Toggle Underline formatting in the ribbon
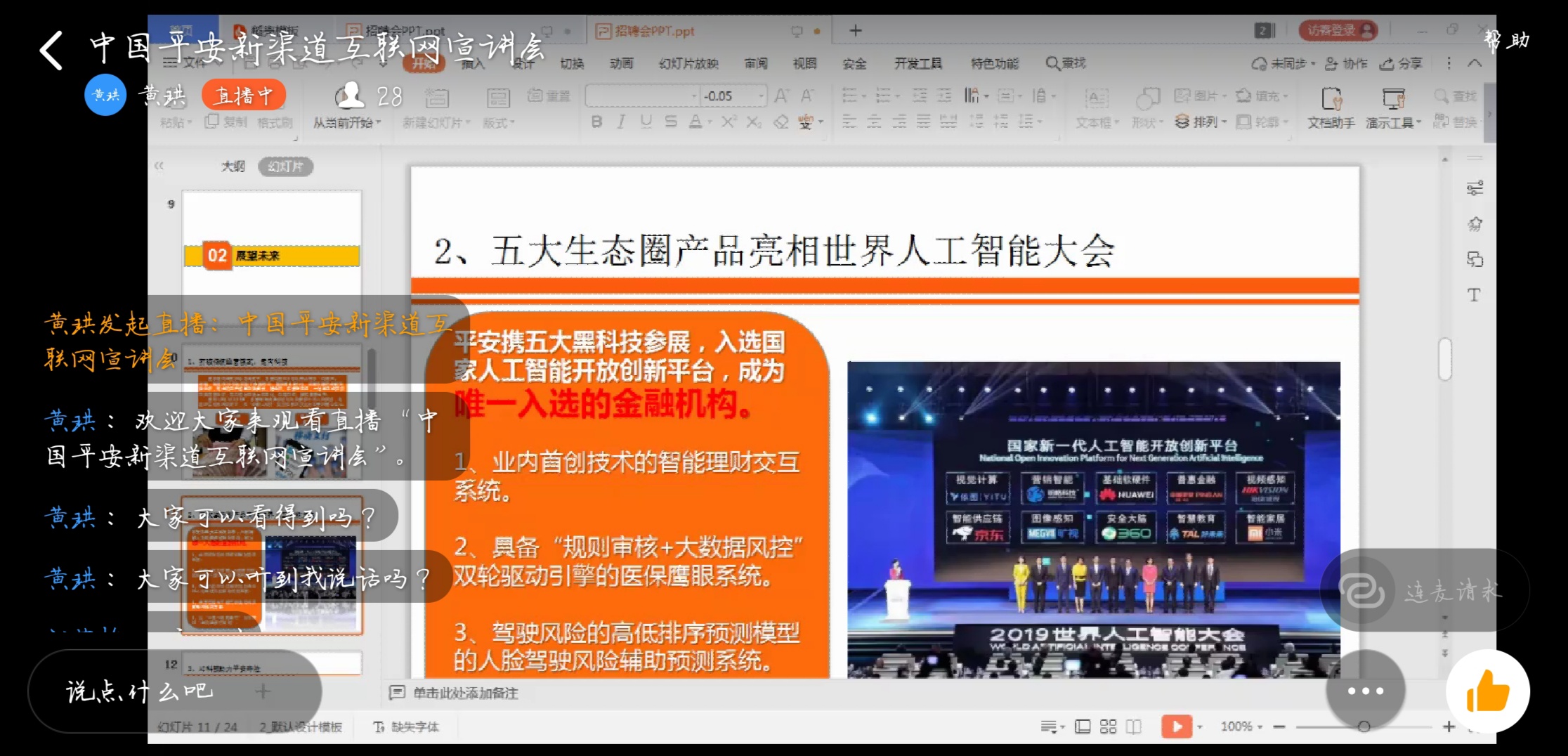The height and width of the screenshot is (756, 1568). click(x=646, y=122)
